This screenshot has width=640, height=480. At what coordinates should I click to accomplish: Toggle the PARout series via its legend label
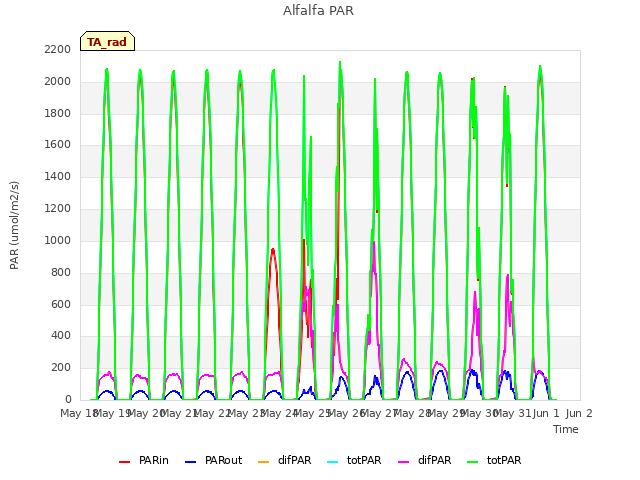tap(223, 460)
